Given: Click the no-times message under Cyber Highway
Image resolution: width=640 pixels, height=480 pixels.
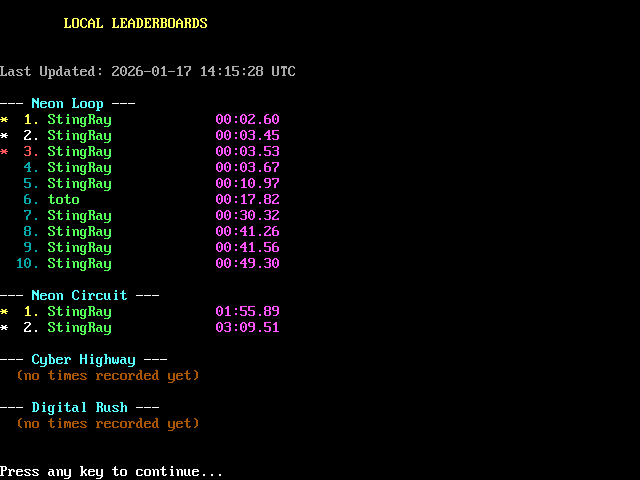Looking at the screenshot, I should [107, 375].
